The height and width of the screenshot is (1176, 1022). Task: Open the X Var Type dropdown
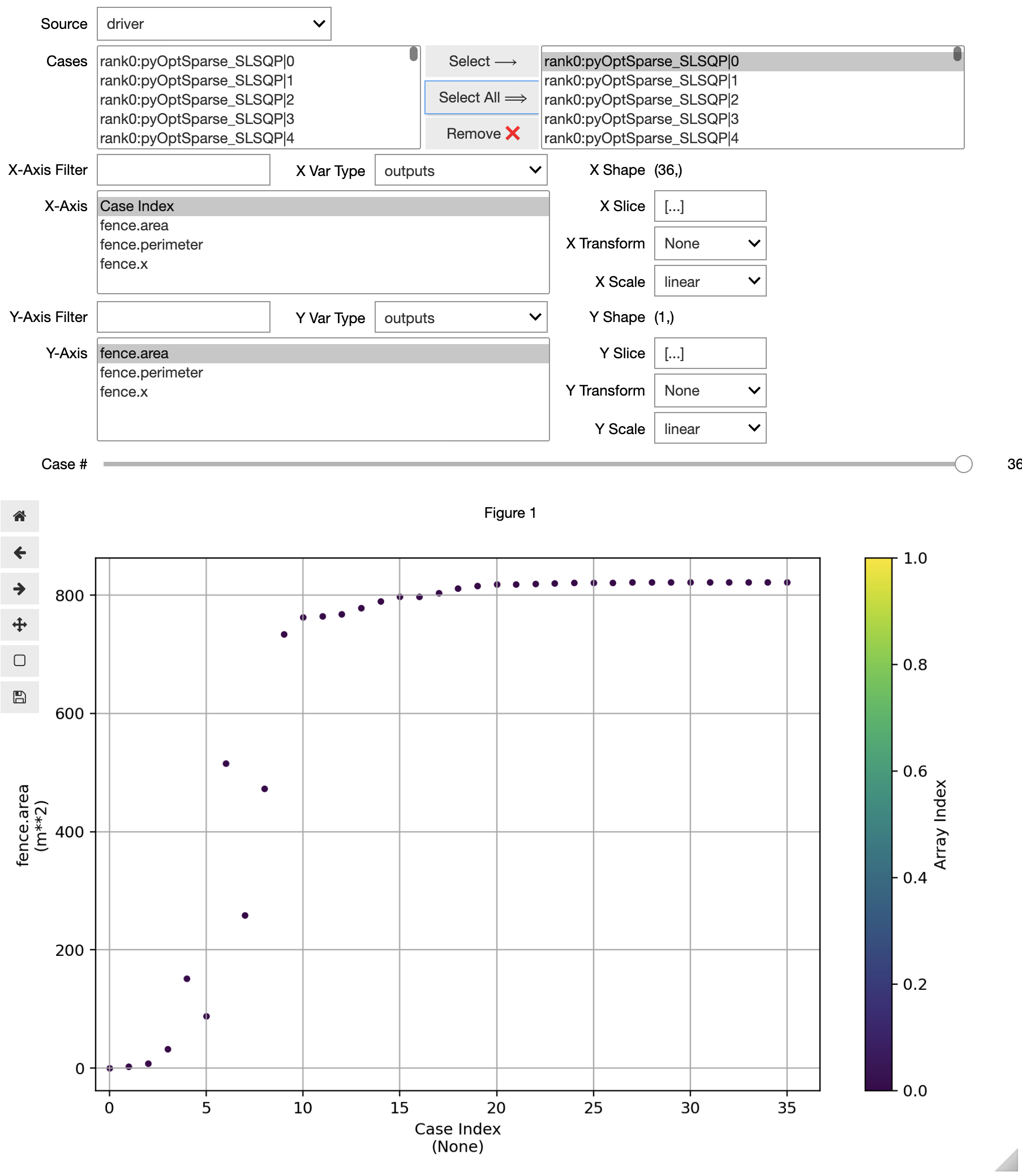461,170
